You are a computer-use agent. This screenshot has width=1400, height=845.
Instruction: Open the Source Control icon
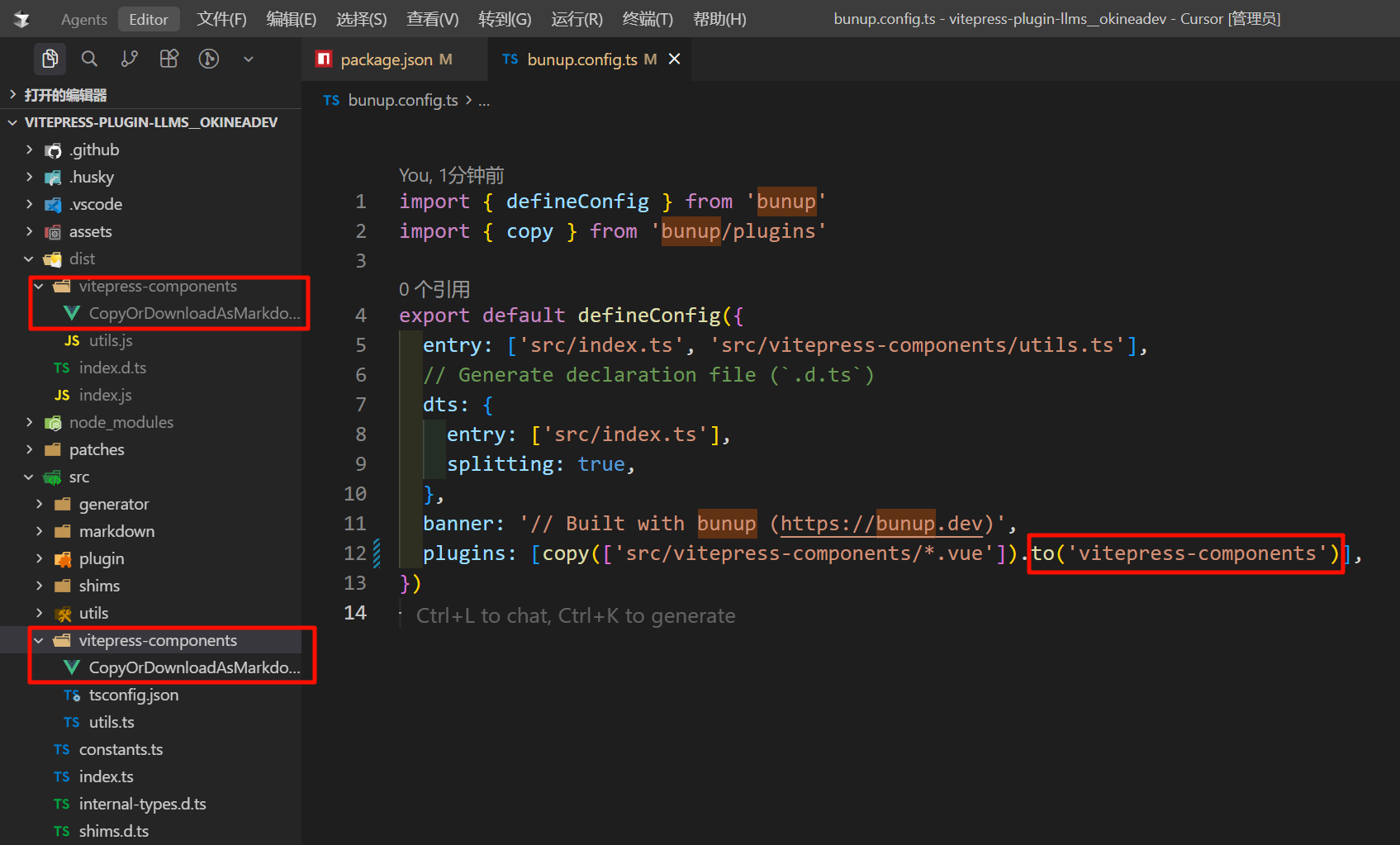130,59
